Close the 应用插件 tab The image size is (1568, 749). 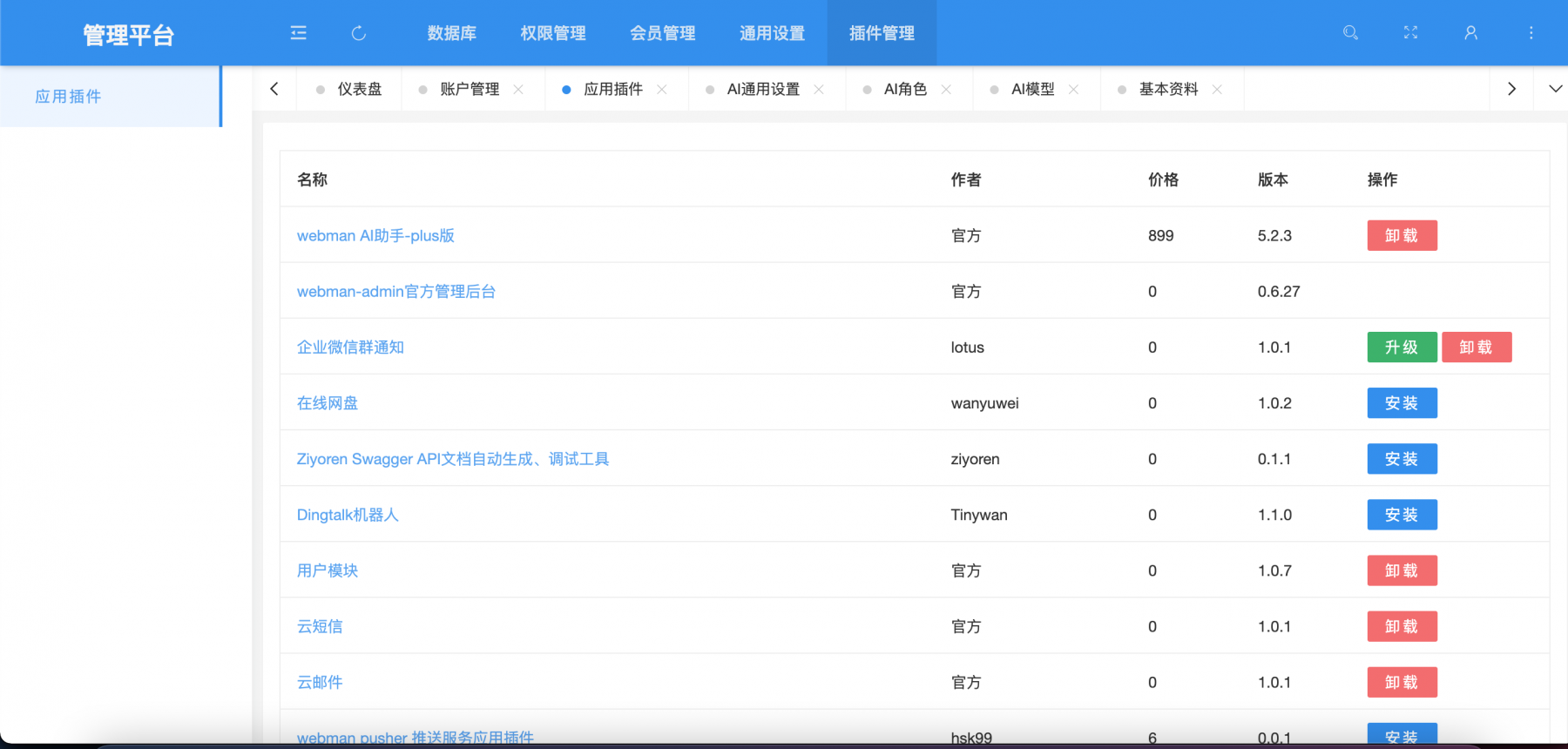pyautogui.click(x=662, y=89)
